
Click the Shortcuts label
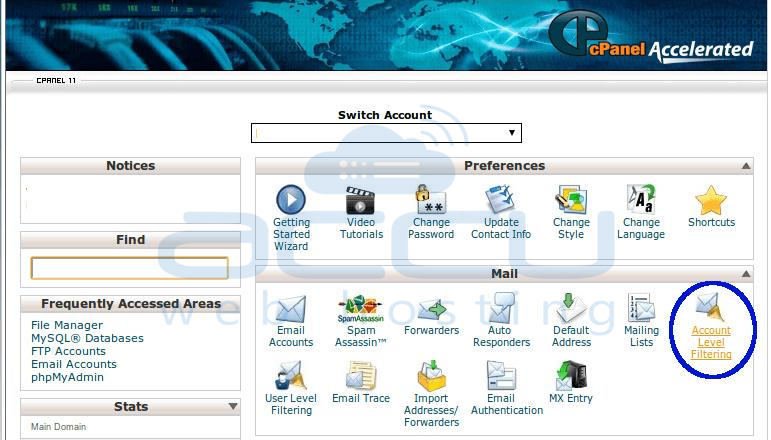coord(711,222)
